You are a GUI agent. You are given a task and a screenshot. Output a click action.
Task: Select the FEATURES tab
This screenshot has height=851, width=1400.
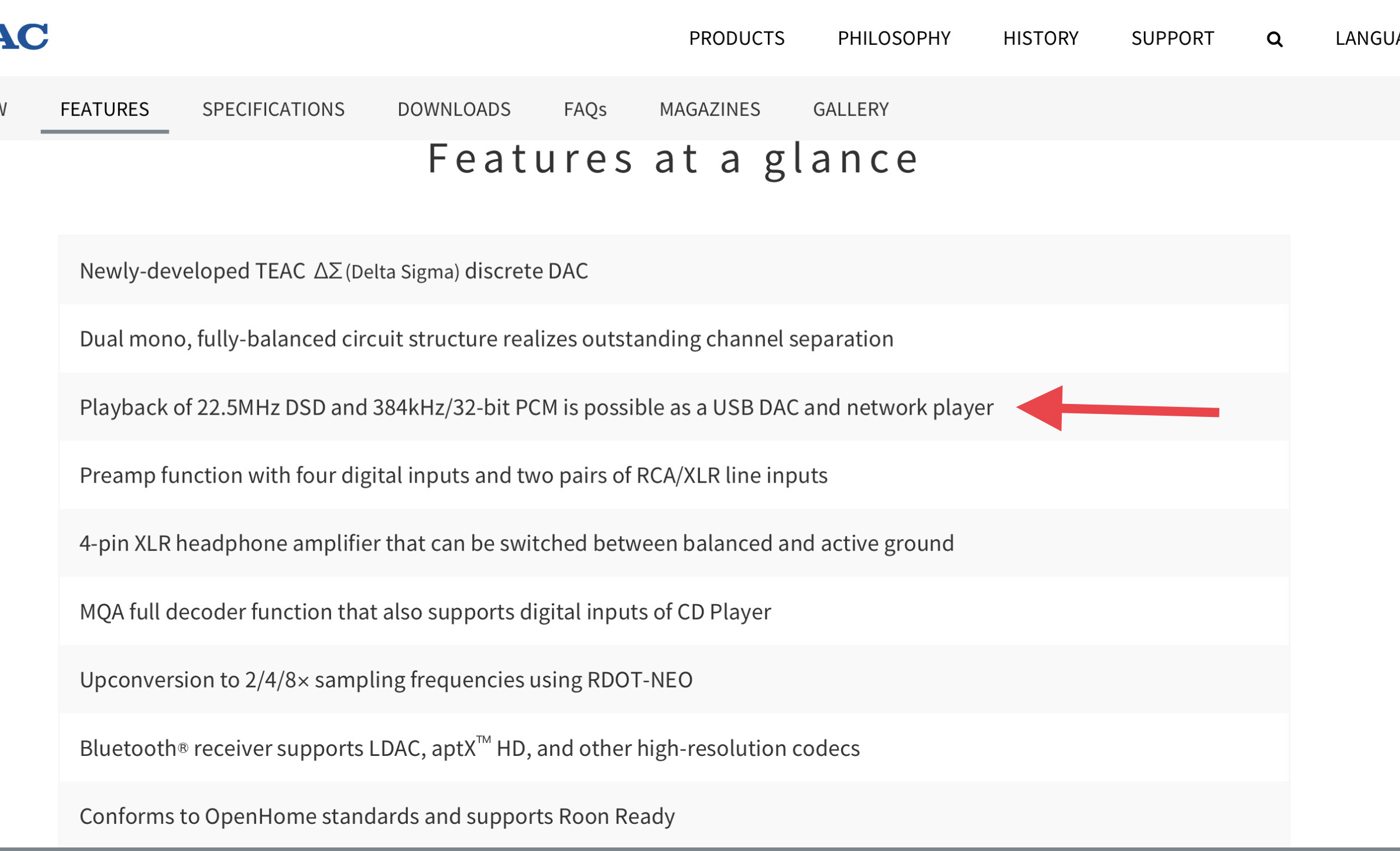[x=104, y=109]
